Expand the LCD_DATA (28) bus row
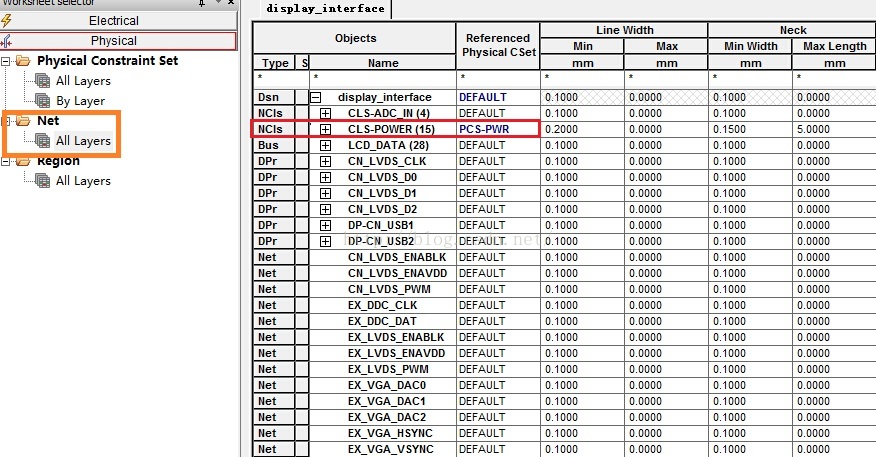Image resolution: width=876 pixels, height=457 pixels. click(325, 145)
